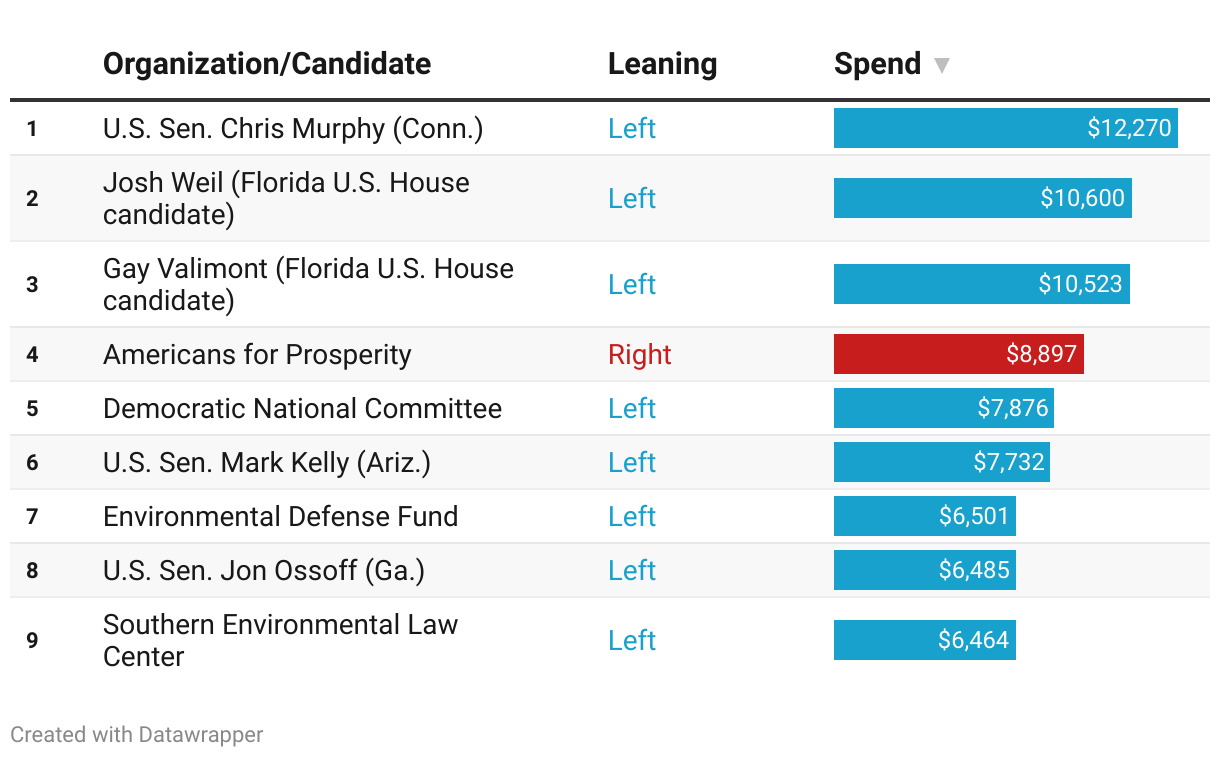Click Josh Weil candidate name

coord(286,198)
